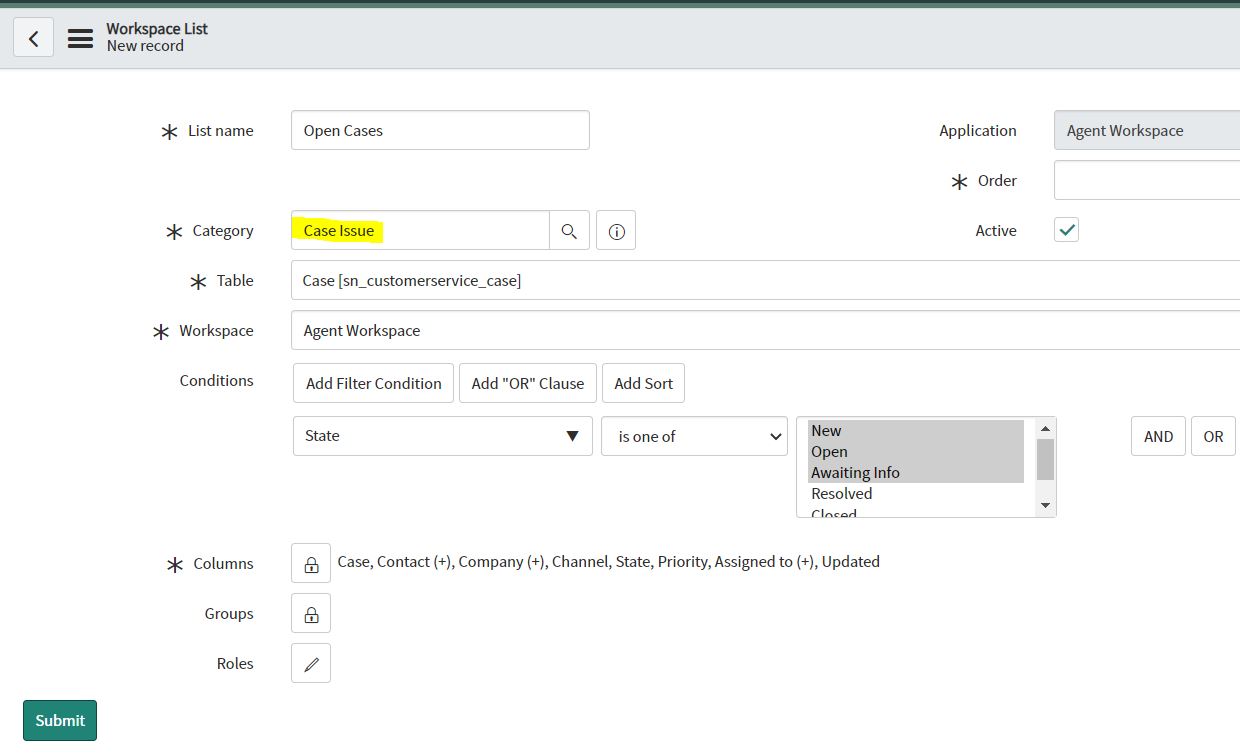
Task: Open Category lookup with magnifier icon
Action: (569, 231)
